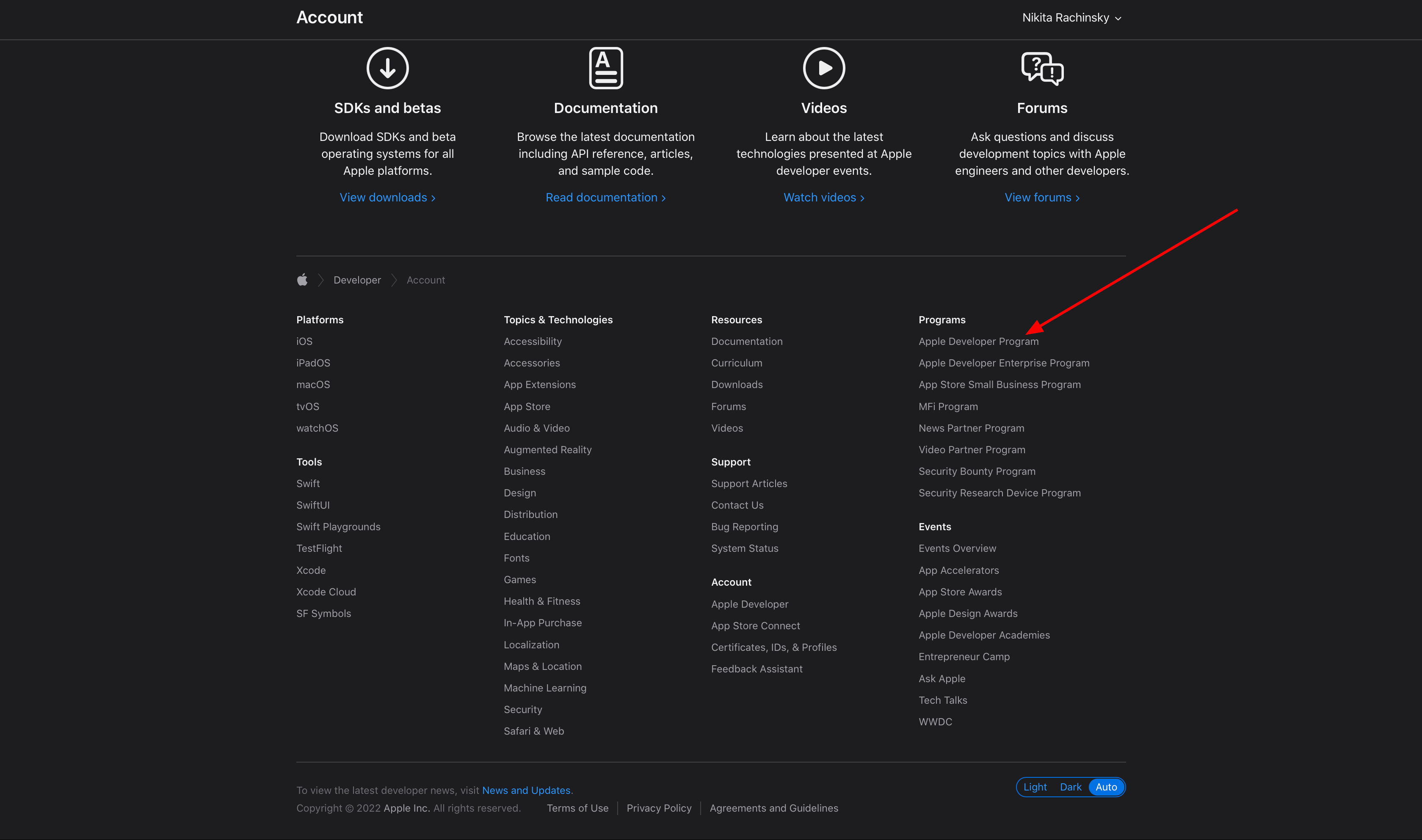Open Certificates, IDs, & Profiles

774,647
